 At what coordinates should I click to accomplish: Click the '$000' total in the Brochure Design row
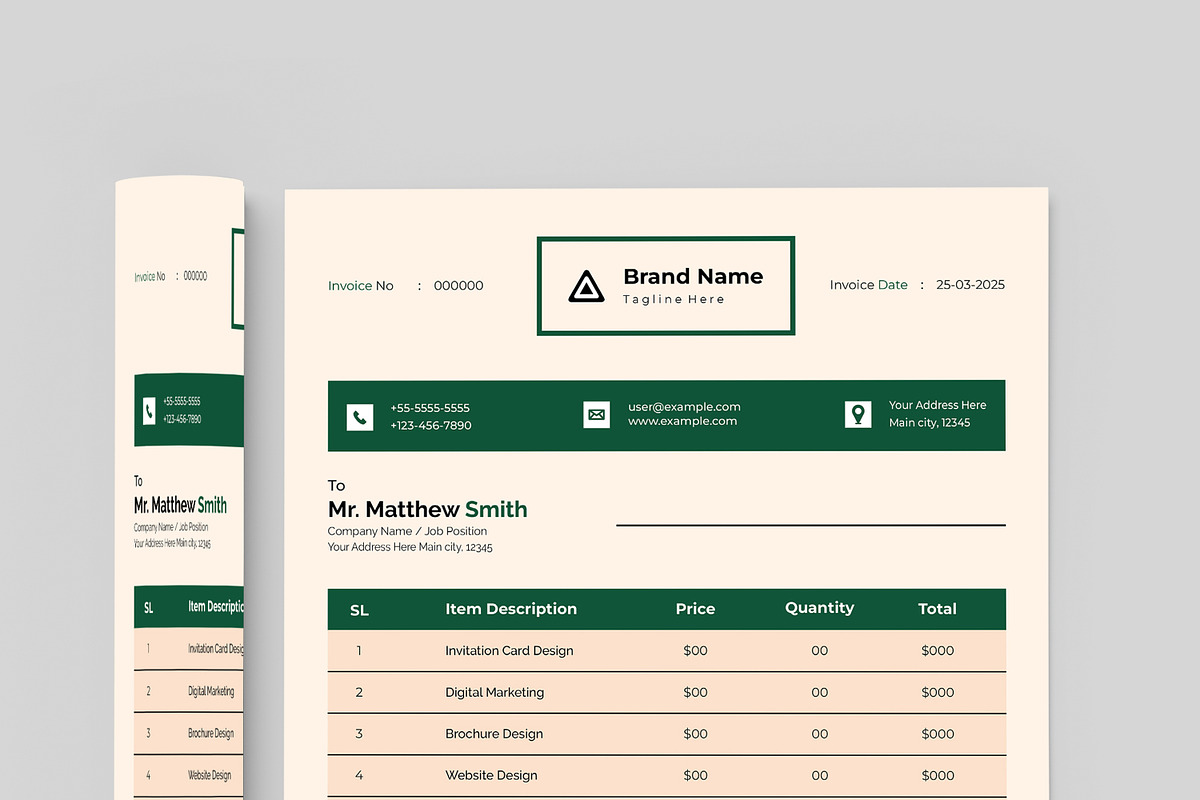click(x=938, y=734)
